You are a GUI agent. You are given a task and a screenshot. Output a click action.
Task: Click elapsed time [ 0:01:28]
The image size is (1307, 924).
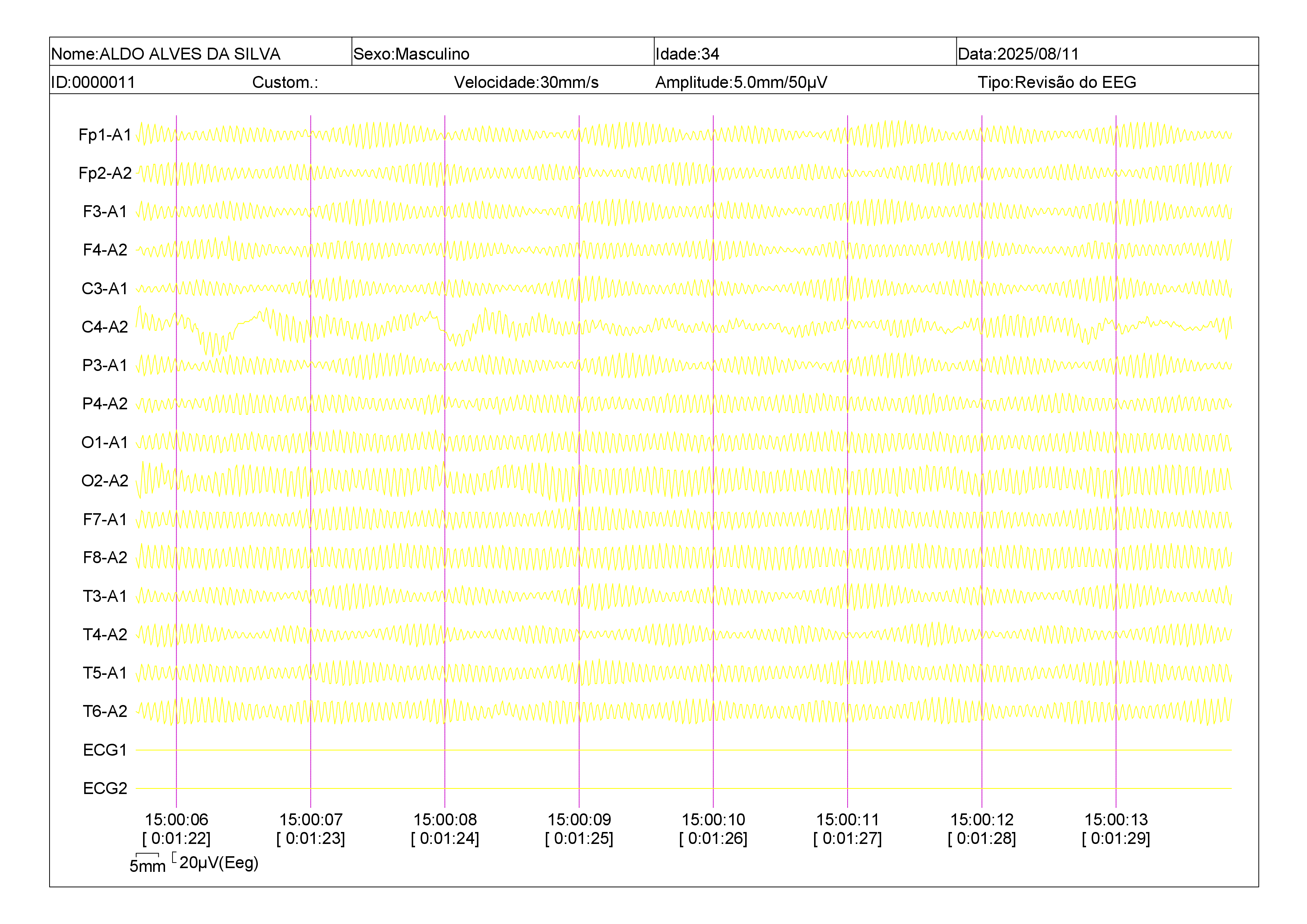tap(982, 839)
